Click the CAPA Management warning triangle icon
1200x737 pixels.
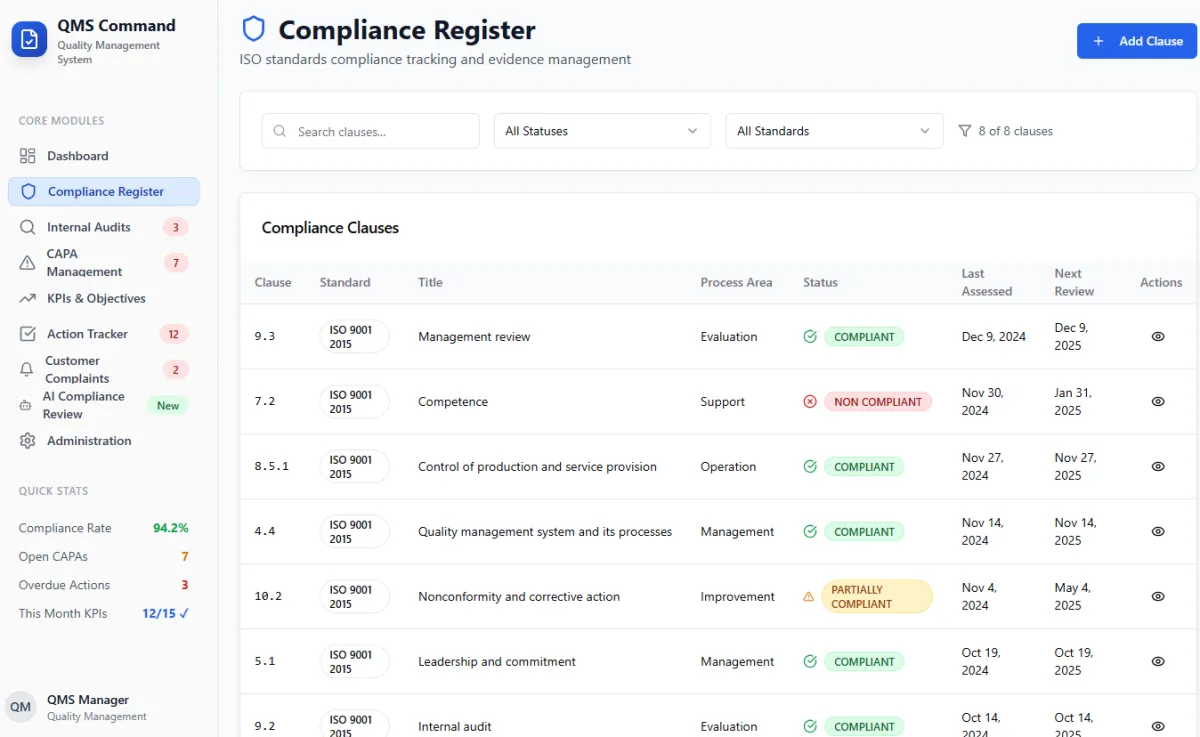click(28, 263)
